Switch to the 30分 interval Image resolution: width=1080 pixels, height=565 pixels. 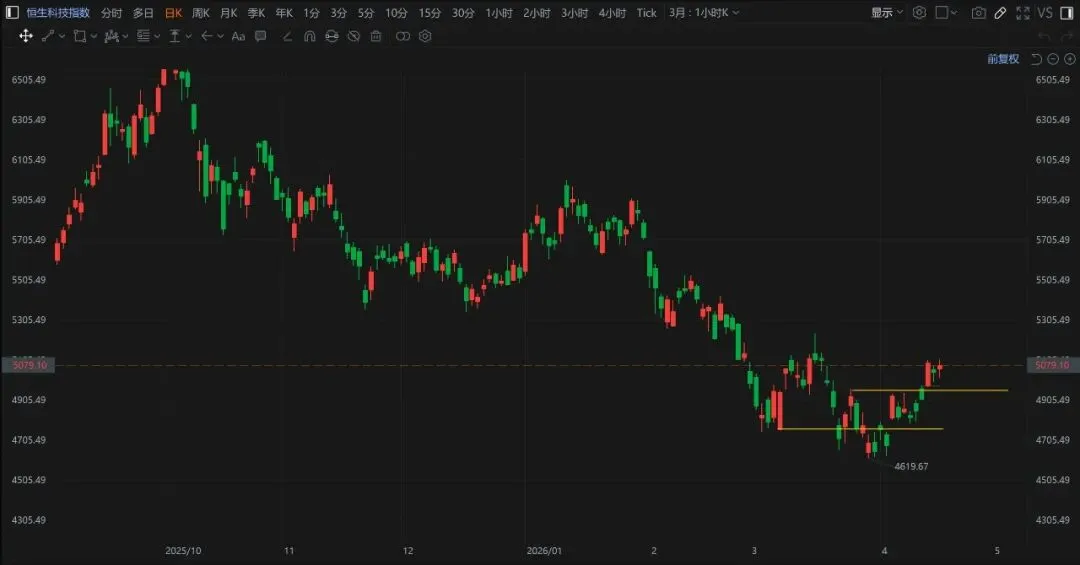pos(463,12)
